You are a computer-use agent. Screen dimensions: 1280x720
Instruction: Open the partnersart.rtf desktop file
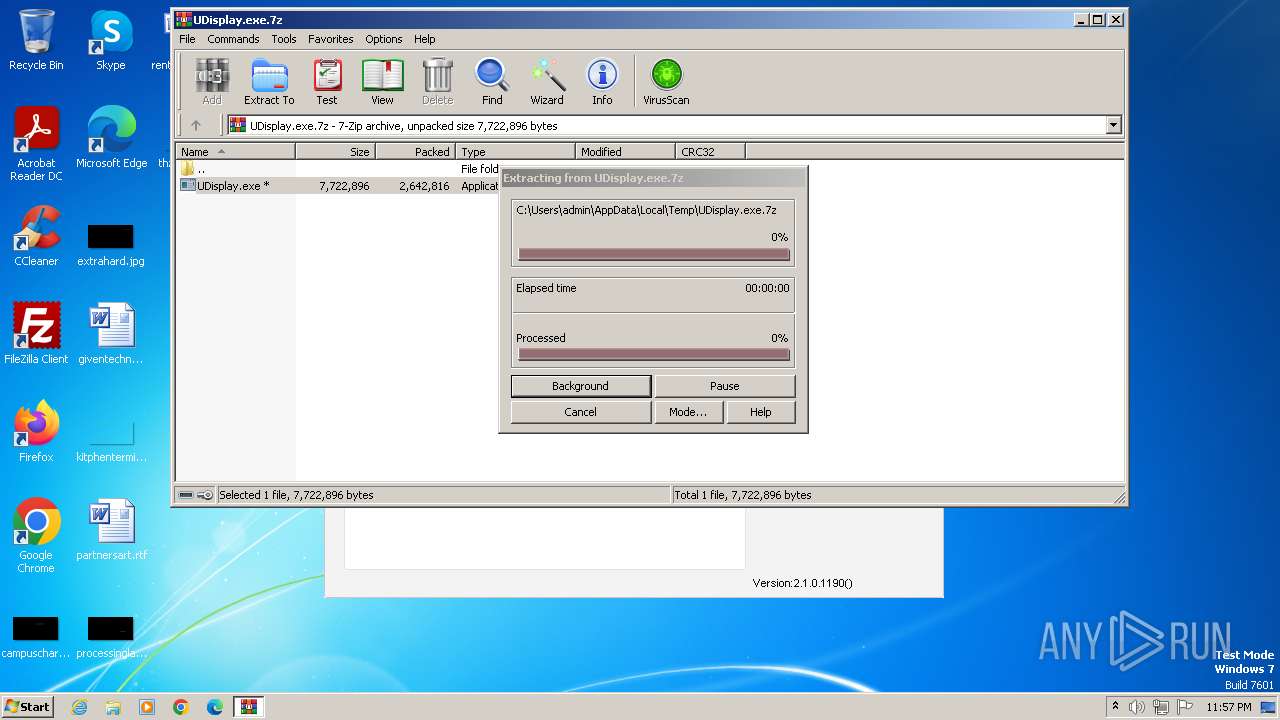111,530
